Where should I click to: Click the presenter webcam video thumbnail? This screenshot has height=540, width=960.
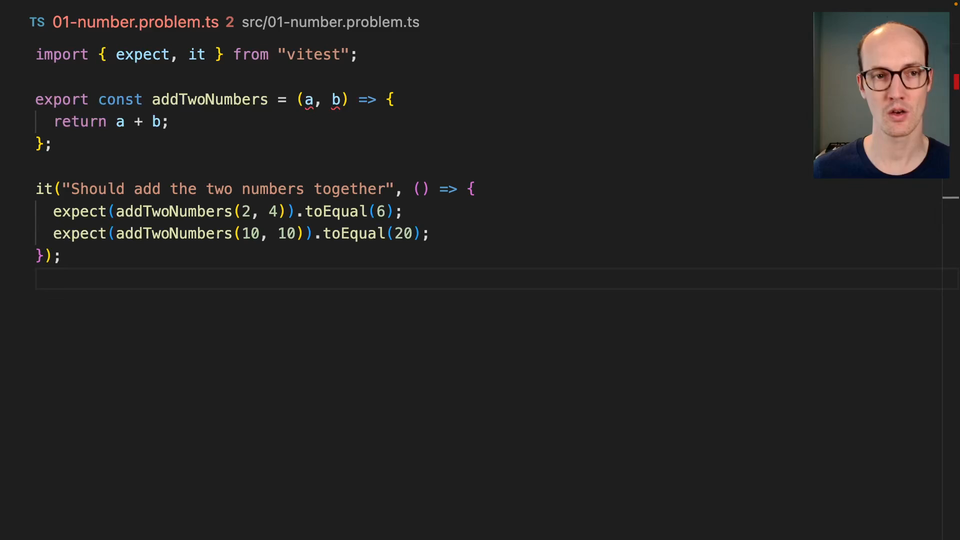point(881,95)
